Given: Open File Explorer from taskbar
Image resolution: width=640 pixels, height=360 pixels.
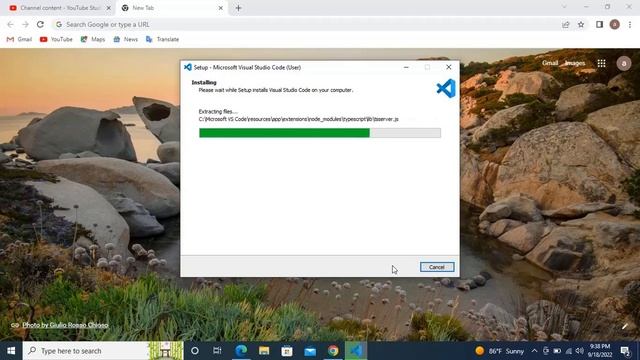Looking at the screenshot, I should tap(264, 351).
